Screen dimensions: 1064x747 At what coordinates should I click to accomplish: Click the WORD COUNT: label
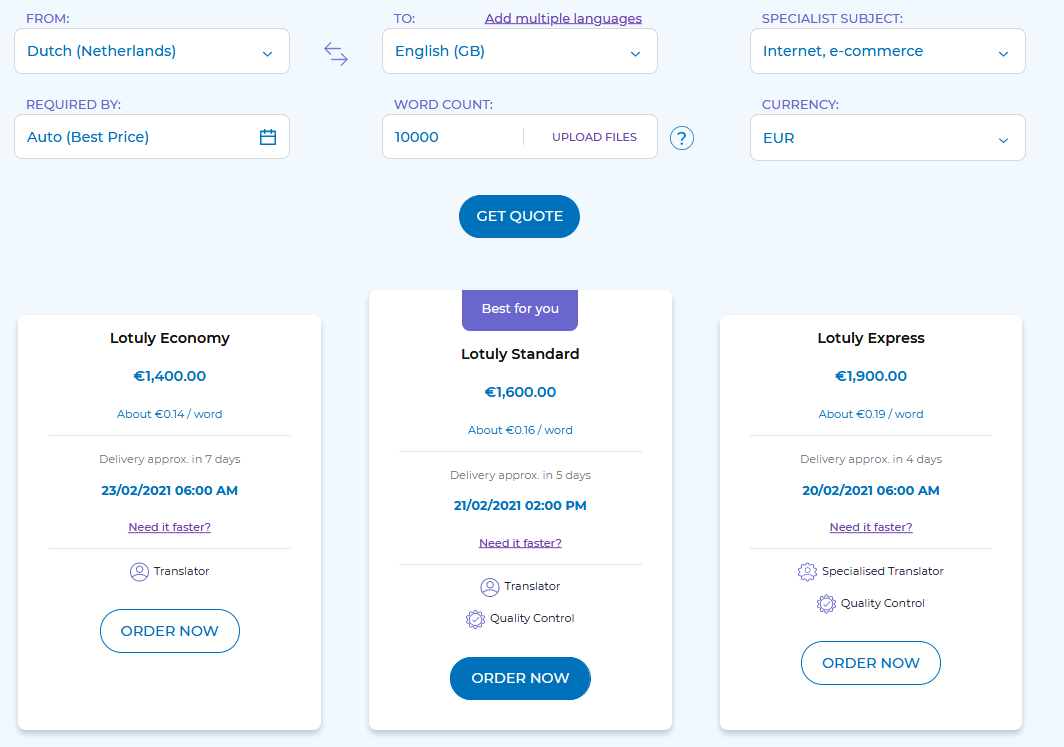click(443, 104)
